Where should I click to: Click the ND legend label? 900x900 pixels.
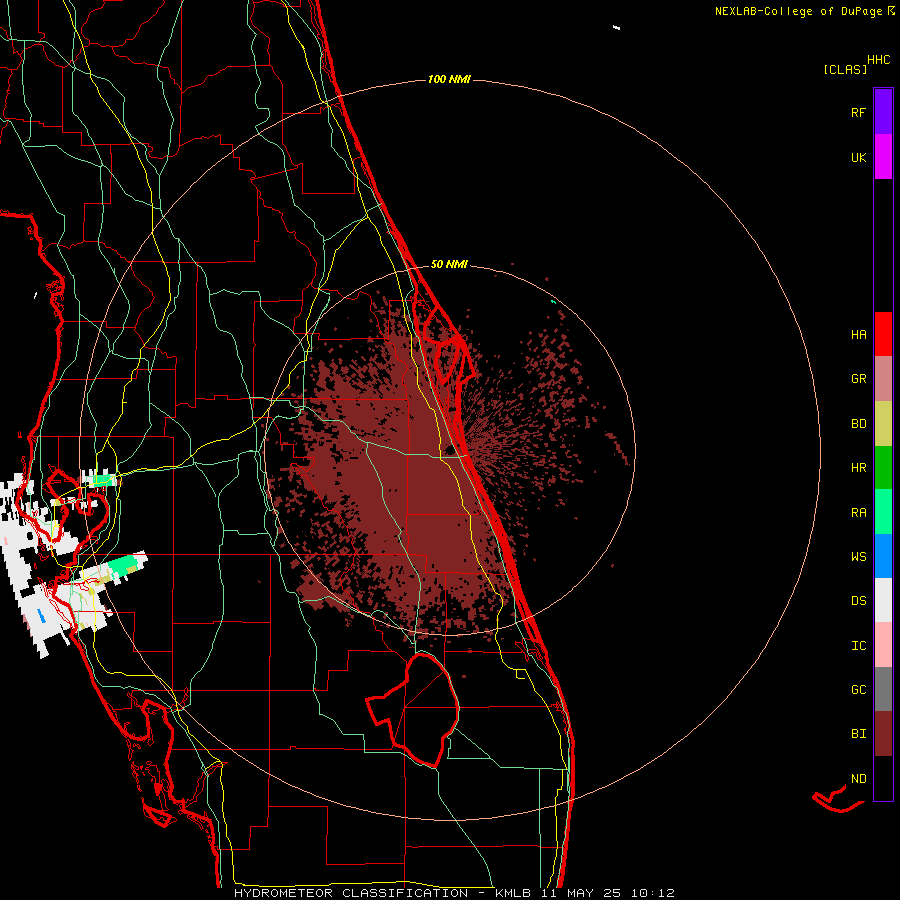point(858,778)
